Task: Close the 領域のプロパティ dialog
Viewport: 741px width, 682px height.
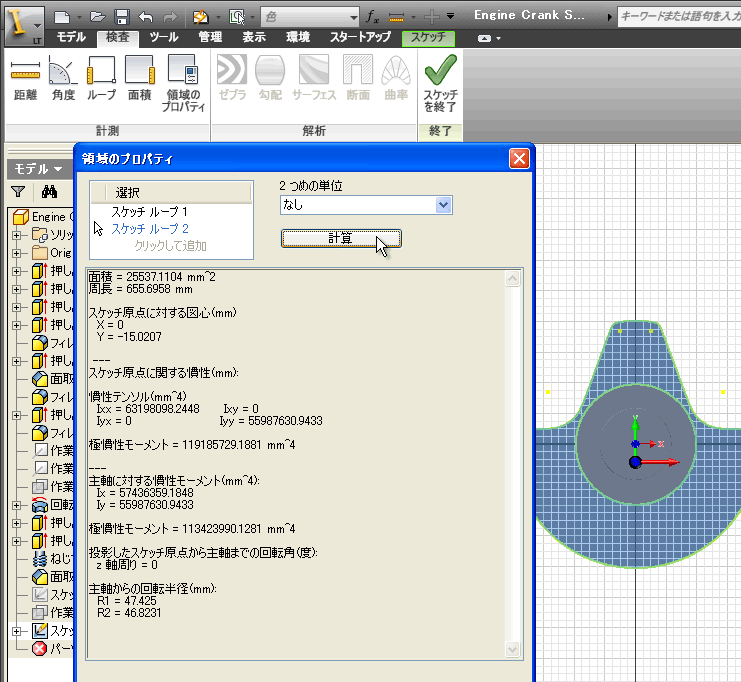Action: click(x=518, y=158)
